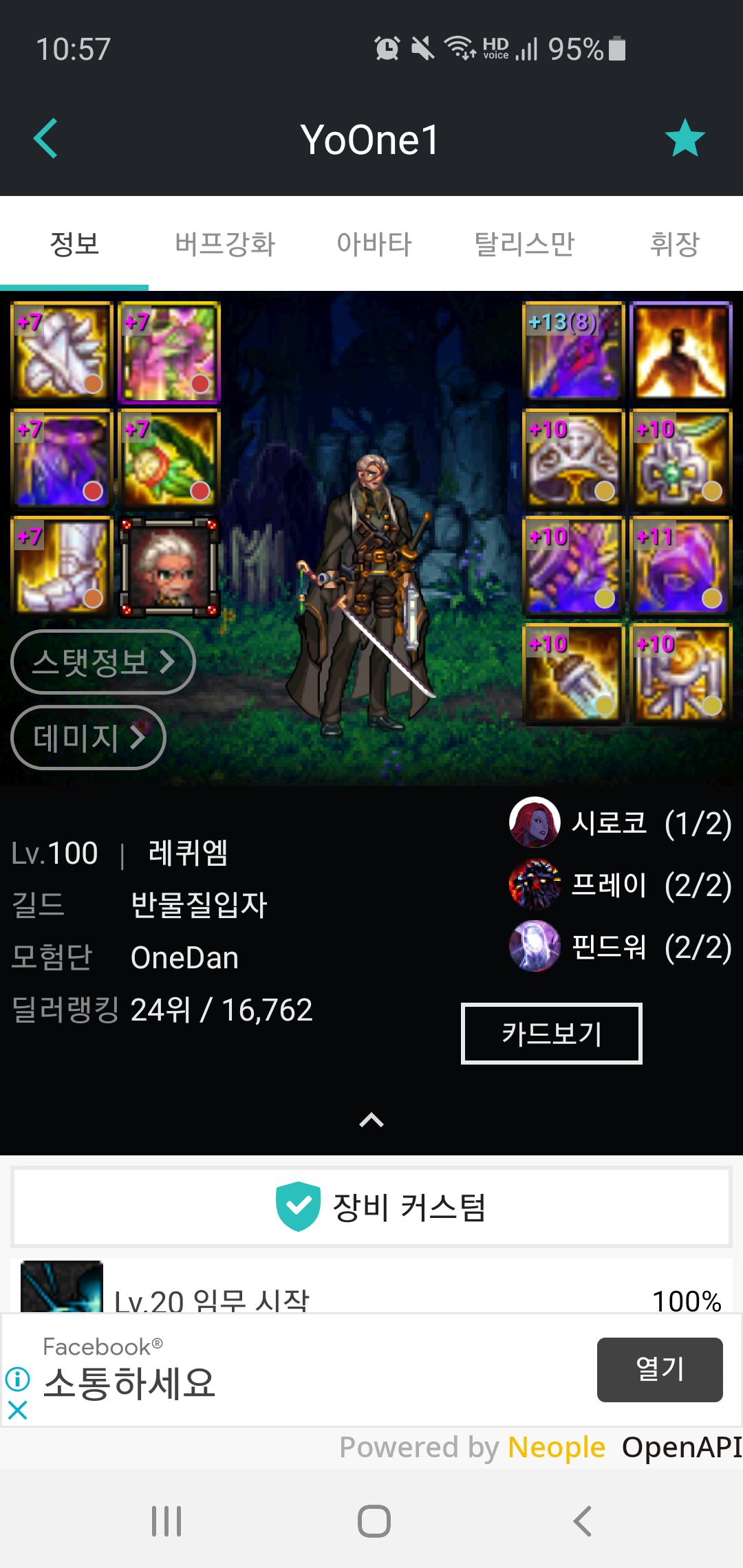Switch to the 탈리스만 tab
This screenshot has height=1568, width=743.
(524, 243)
